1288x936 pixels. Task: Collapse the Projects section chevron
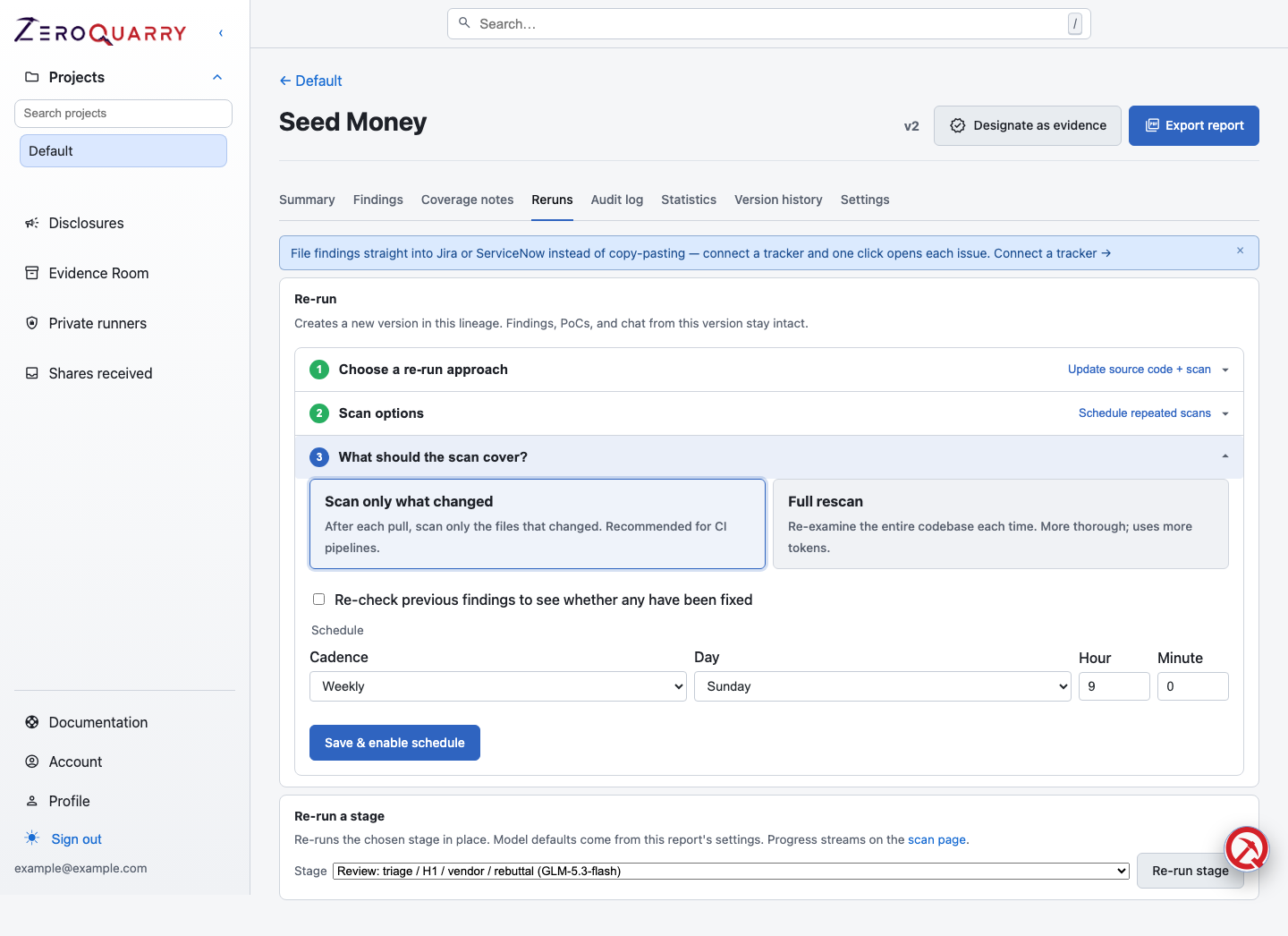217,77
